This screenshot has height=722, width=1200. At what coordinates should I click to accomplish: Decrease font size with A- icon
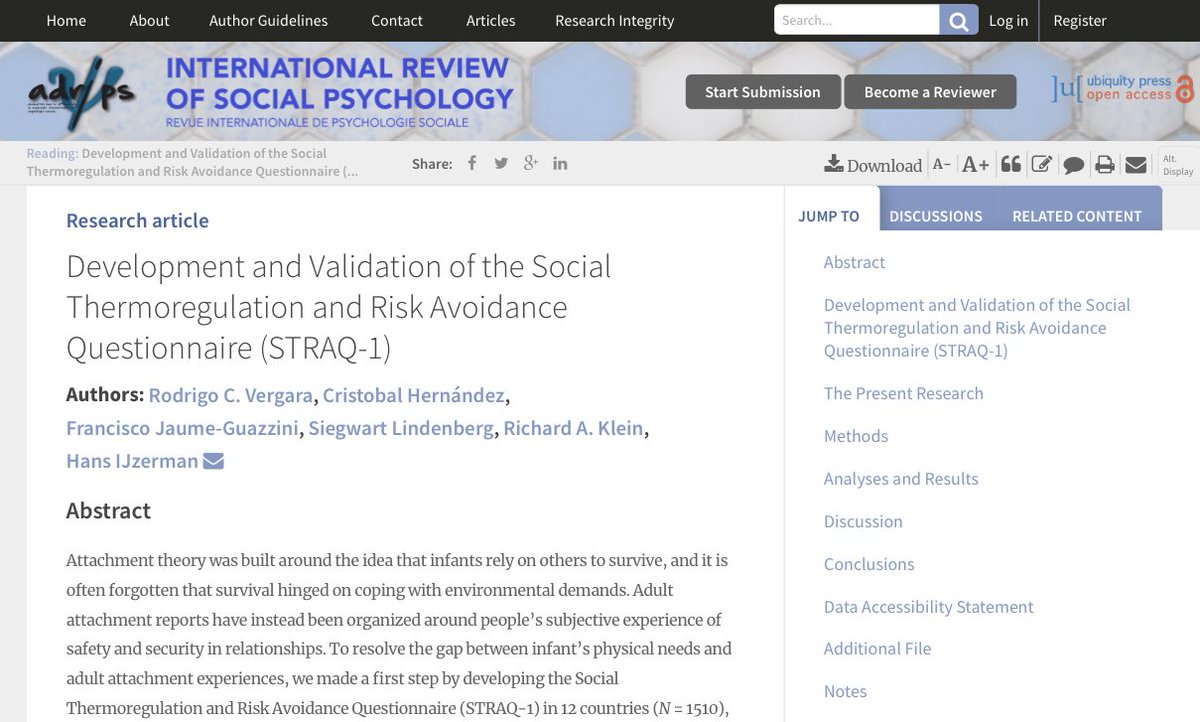[x=941, y=165]
